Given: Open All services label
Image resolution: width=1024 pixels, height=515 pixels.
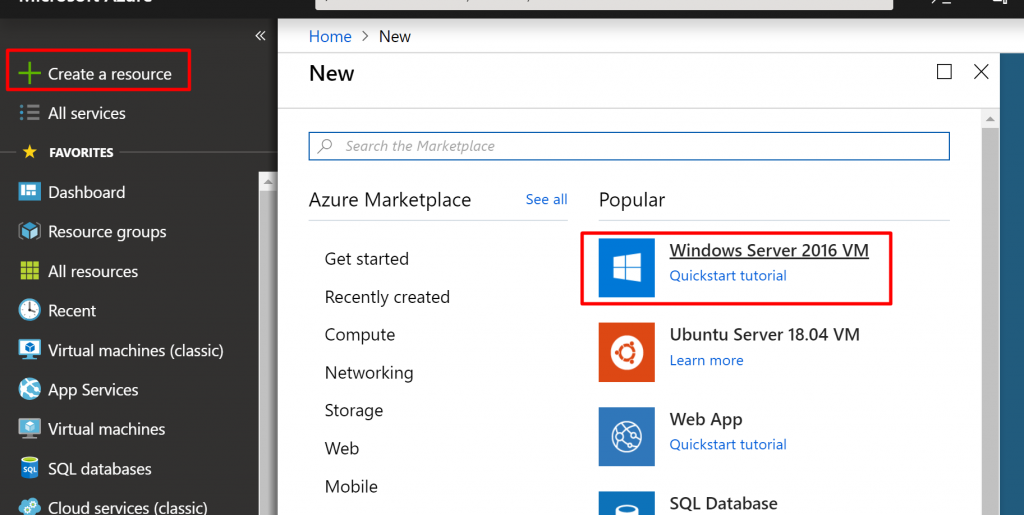Looking at the screenshot, I should pos(87,113).
